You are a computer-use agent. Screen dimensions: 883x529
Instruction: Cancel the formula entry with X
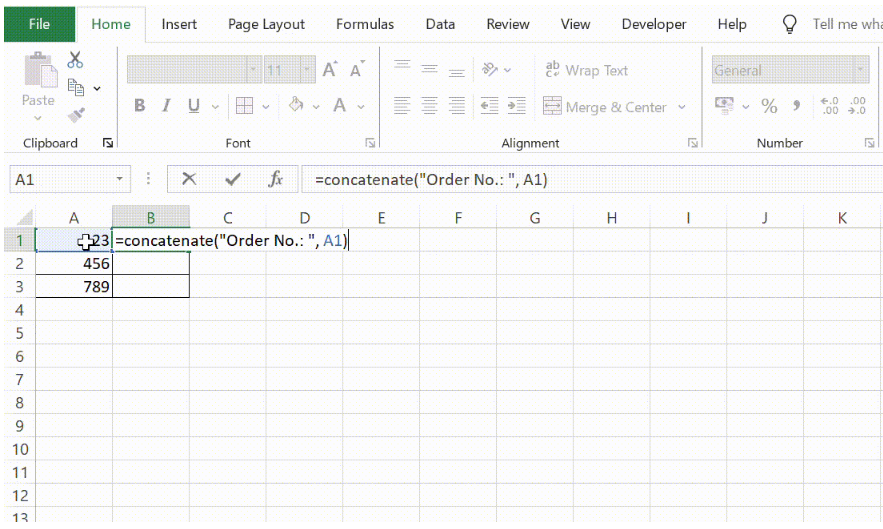click(189, 179)
